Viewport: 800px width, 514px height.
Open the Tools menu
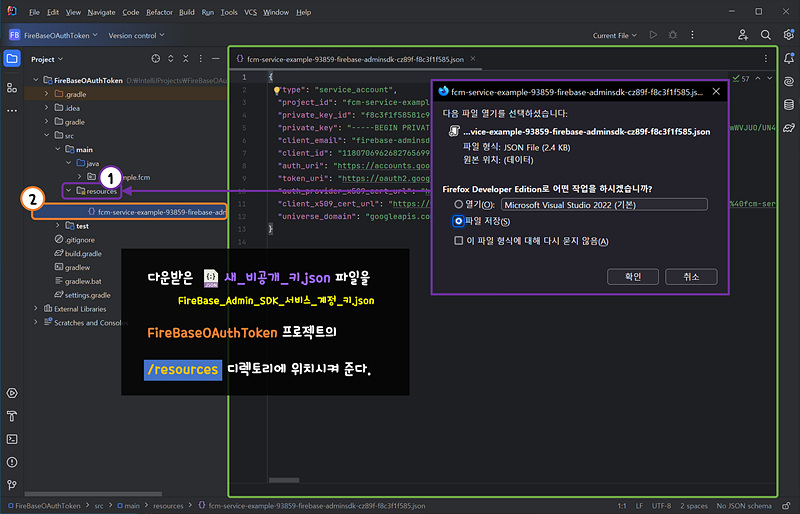coord(229,12)
